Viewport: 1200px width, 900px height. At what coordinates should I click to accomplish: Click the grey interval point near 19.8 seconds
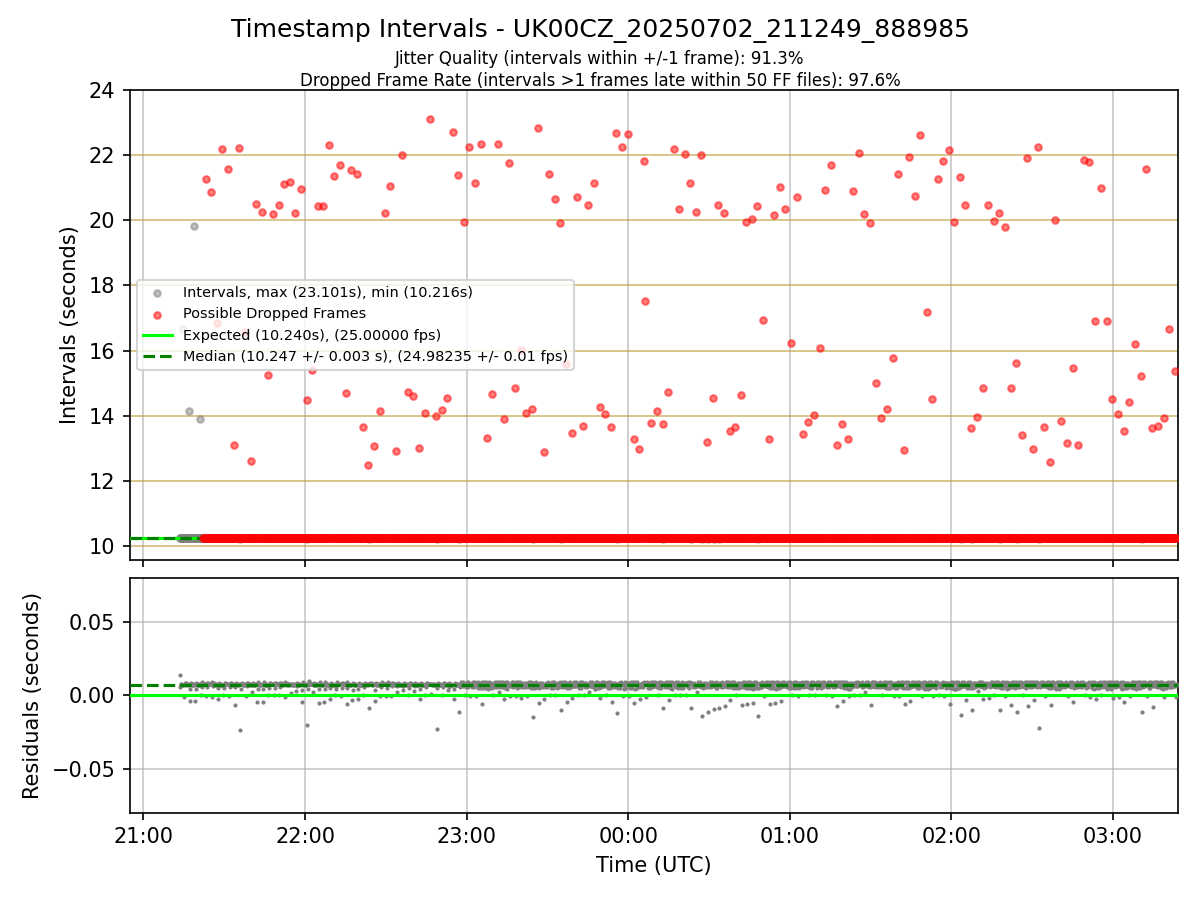[194, 226]
